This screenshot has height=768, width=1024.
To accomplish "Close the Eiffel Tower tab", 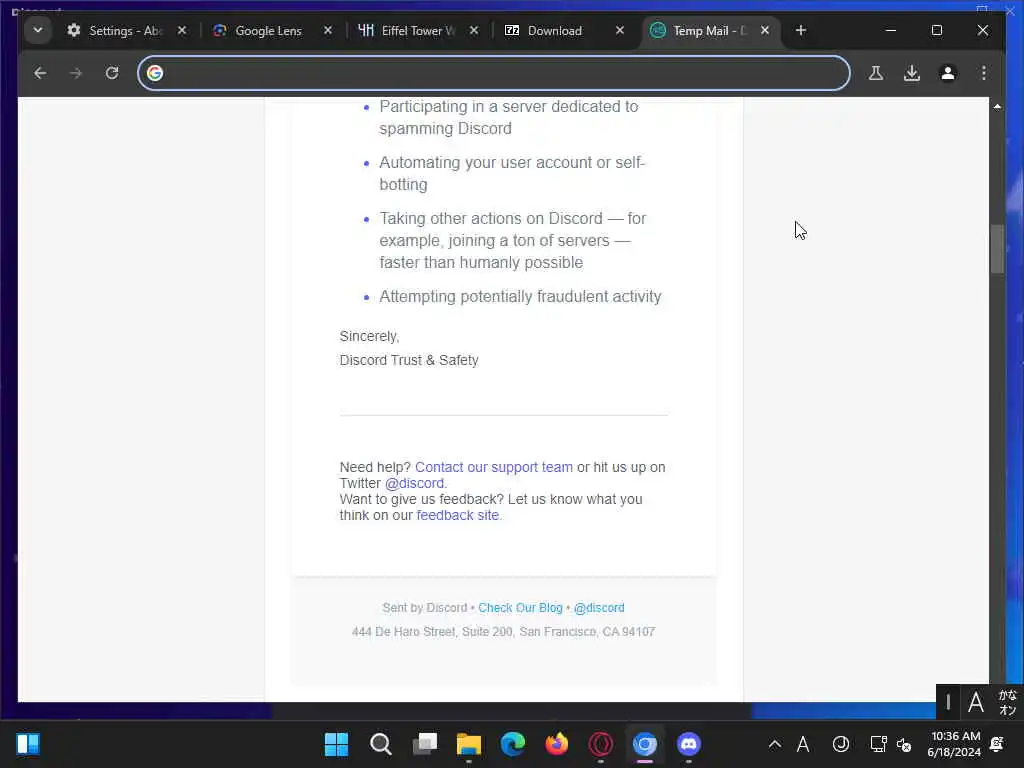I will pyautogui.click(x=474, y=31).
